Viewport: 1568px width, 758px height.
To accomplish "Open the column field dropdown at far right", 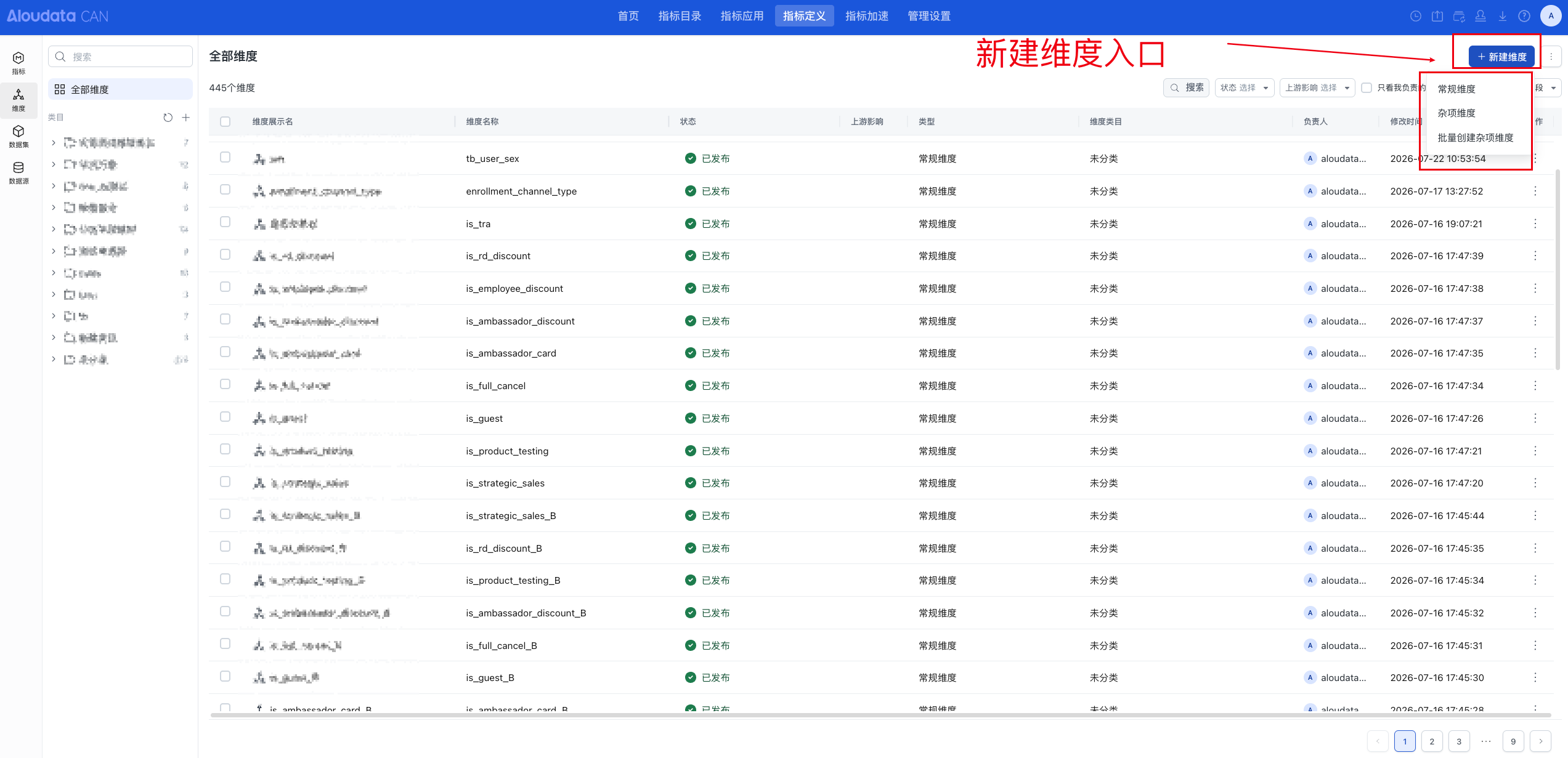I will pyautogui.click(x=1546, y=88).
